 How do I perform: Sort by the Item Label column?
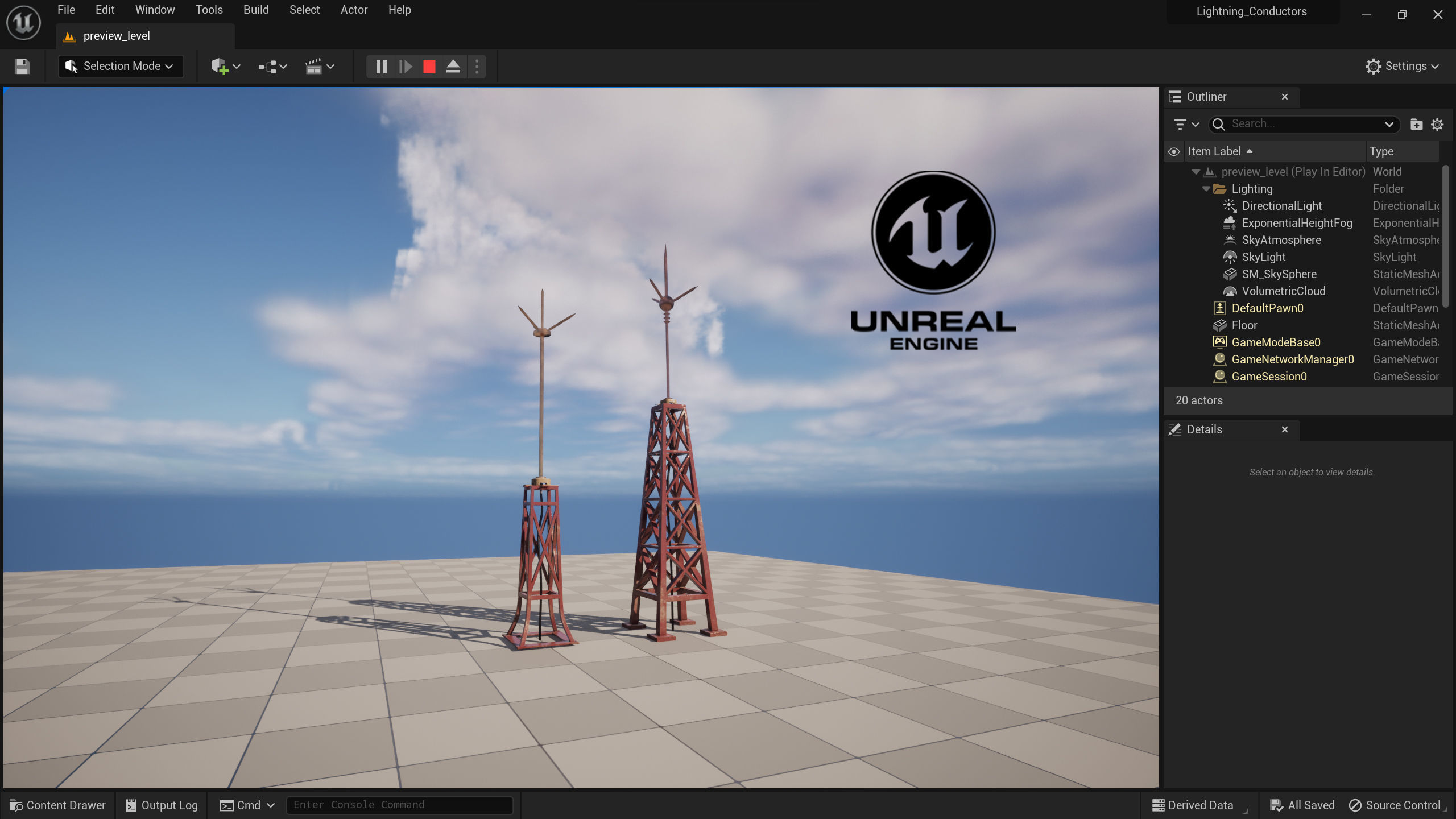pyautogui.click(x=1275, y=151)
